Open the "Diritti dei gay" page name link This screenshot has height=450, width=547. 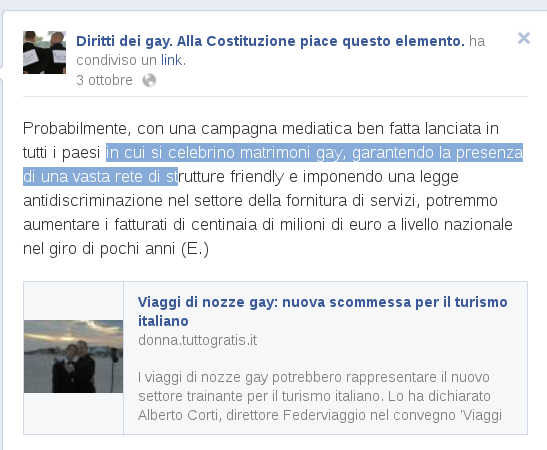[x=270, y=41]
